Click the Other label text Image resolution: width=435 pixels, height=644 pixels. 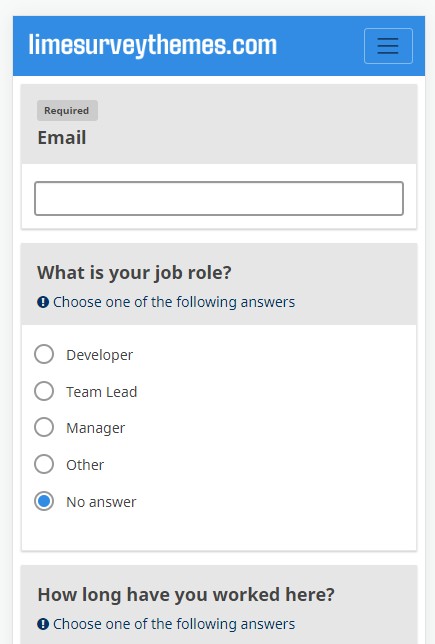pos(85,465)
